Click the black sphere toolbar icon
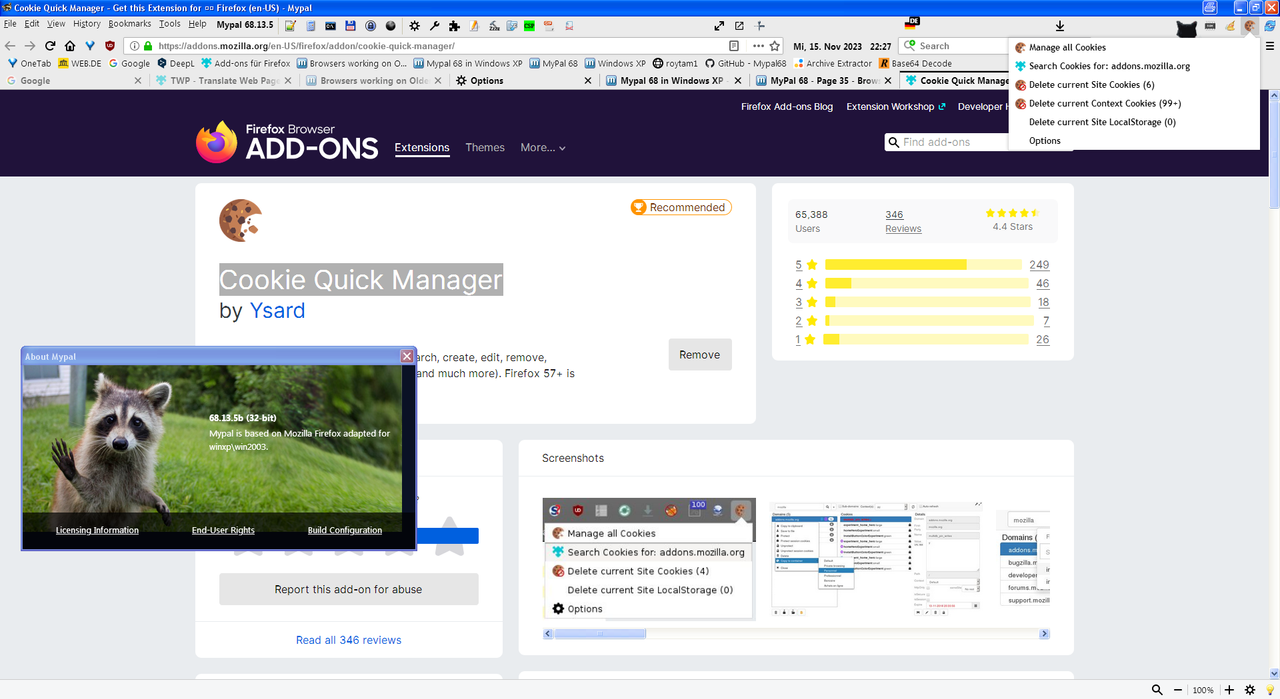Viewport: 1280px width, 699px height. click(391, 26)
